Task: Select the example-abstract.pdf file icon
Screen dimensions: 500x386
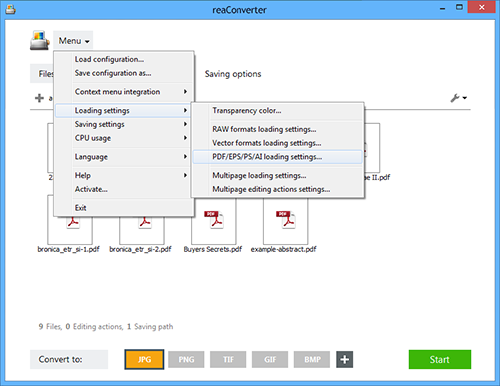Action: 285,220
